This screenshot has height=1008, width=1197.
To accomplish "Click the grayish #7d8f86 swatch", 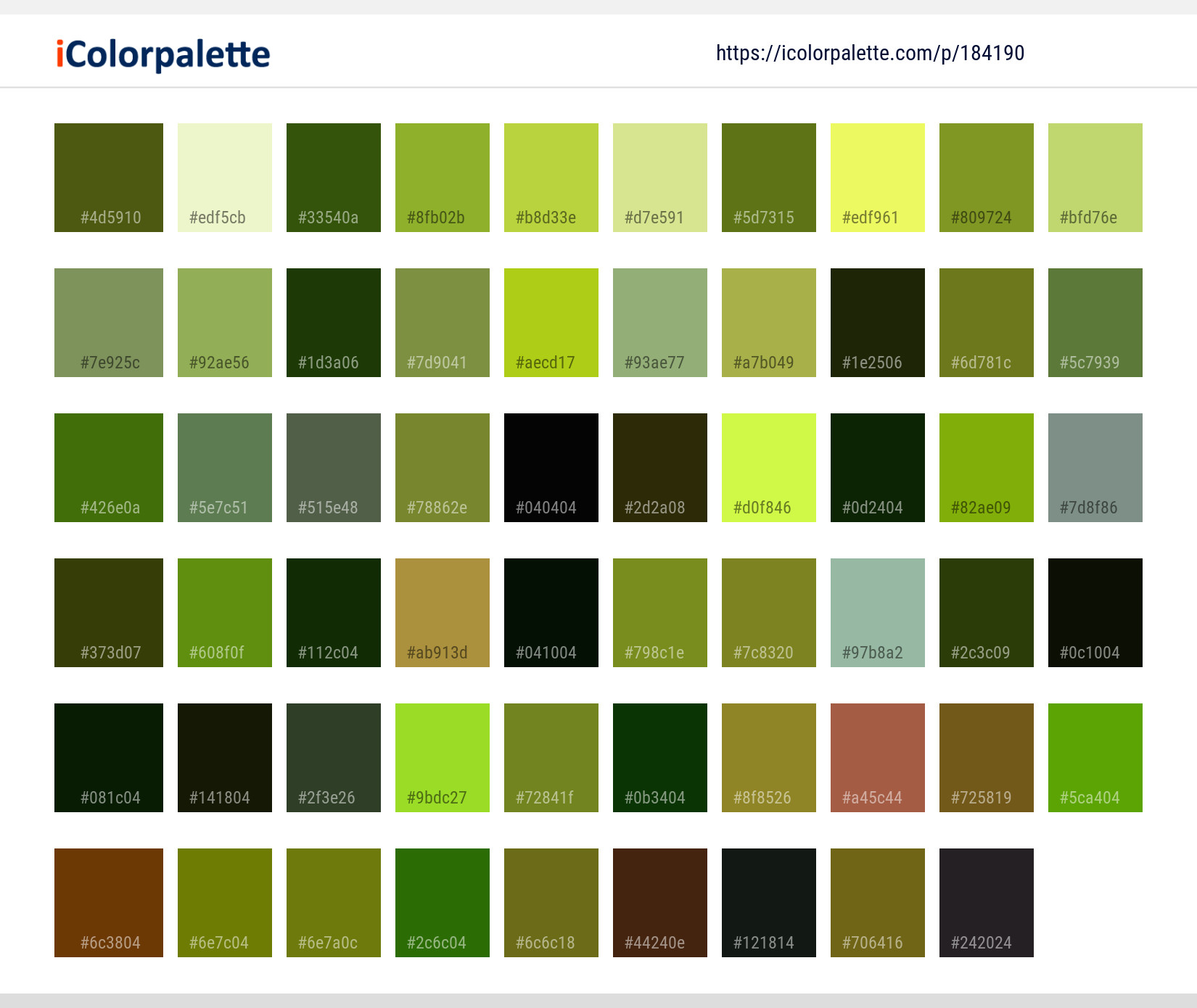I will [1095, 468].
